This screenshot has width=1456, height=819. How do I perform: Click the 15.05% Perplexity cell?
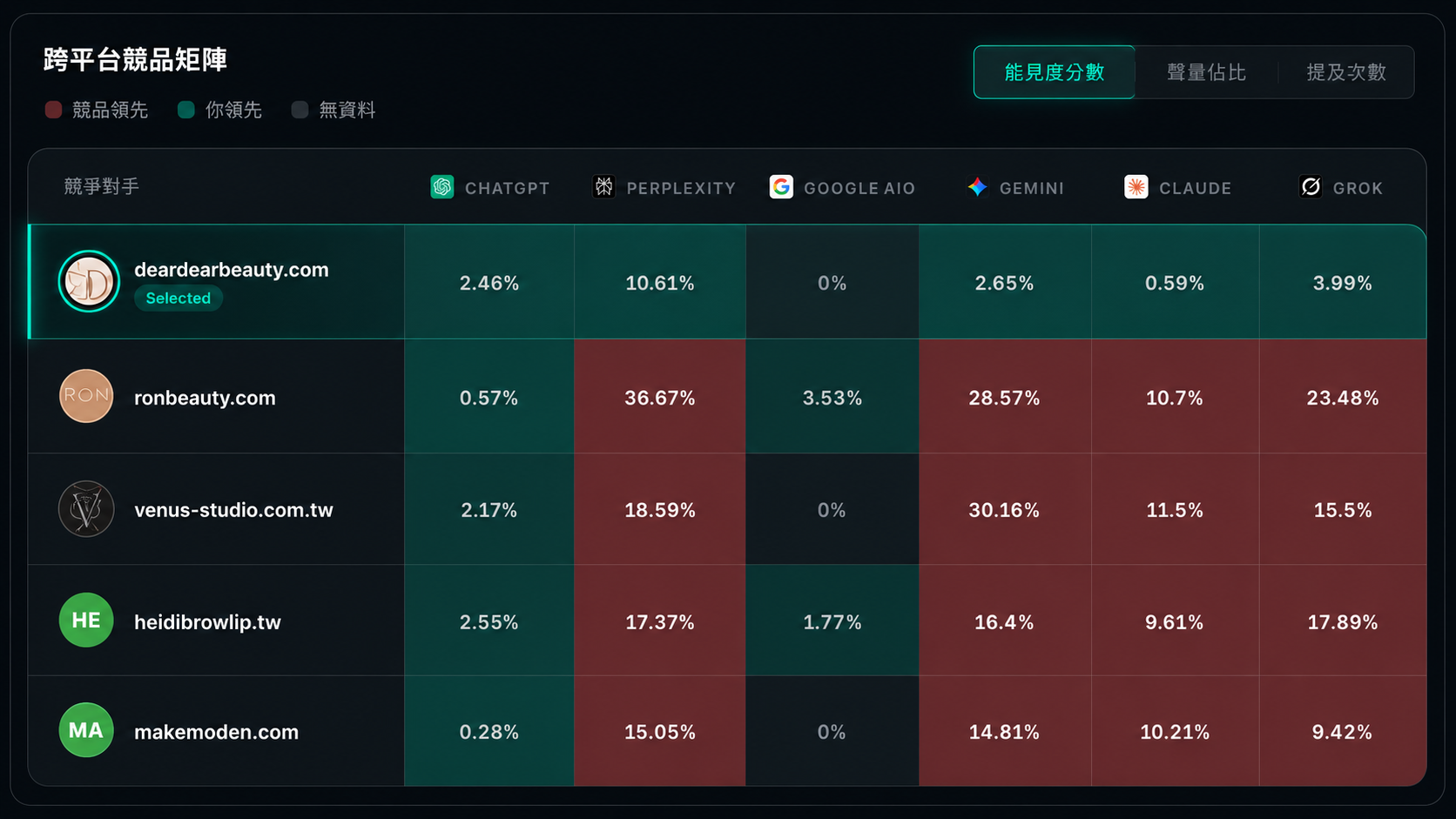click(x=660, y=732)
